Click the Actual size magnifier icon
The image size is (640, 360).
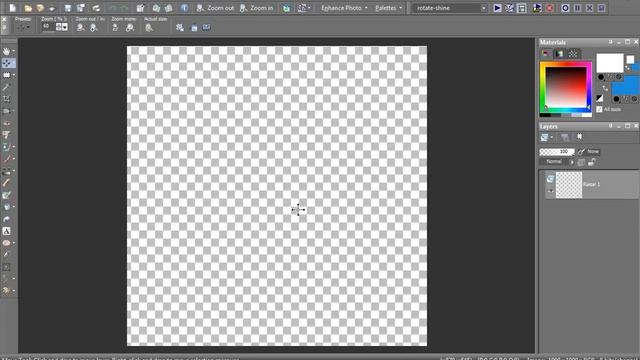(x=149, y=28)
